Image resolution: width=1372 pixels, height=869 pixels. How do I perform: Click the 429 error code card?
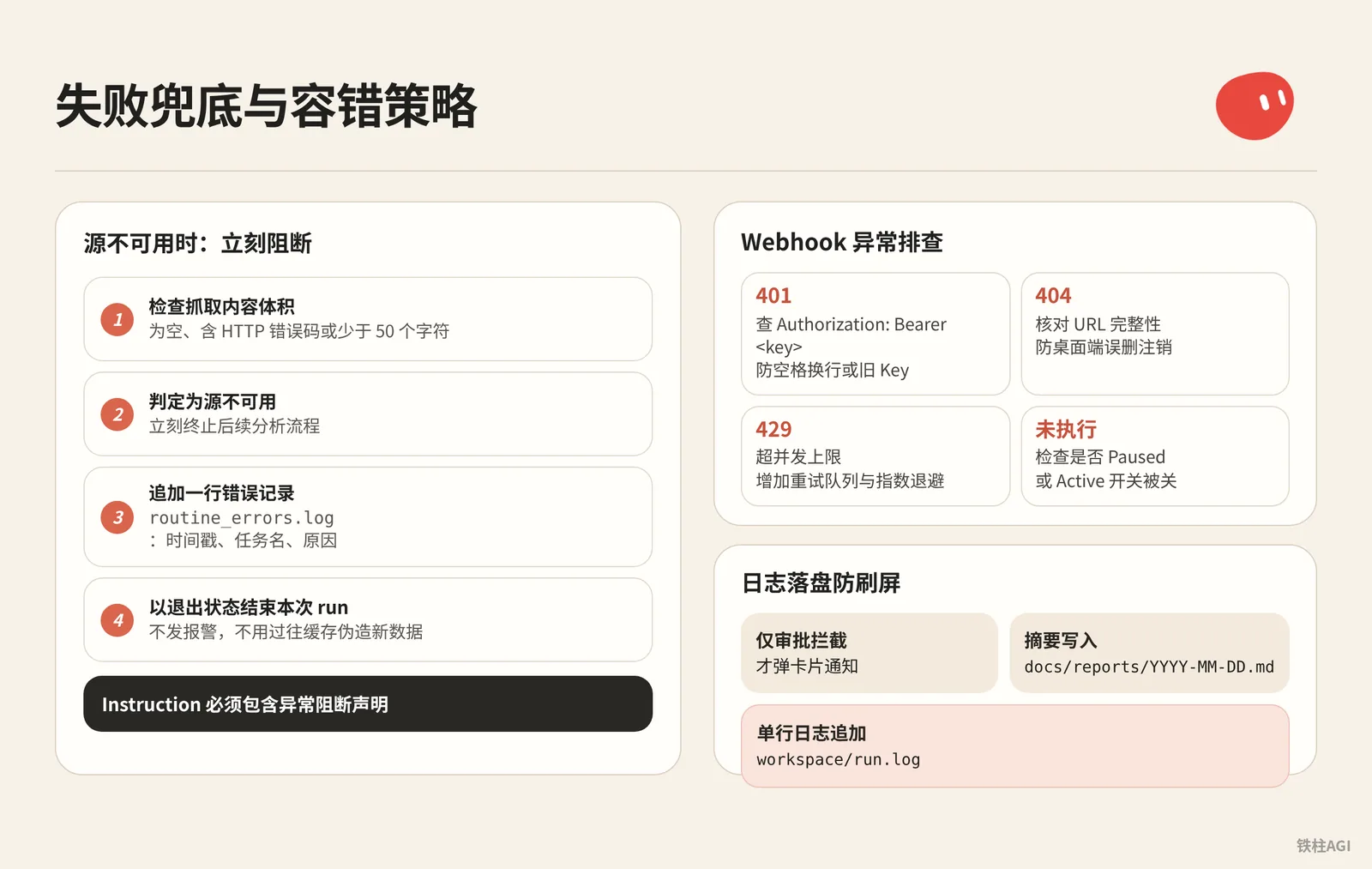coord(876,456)
